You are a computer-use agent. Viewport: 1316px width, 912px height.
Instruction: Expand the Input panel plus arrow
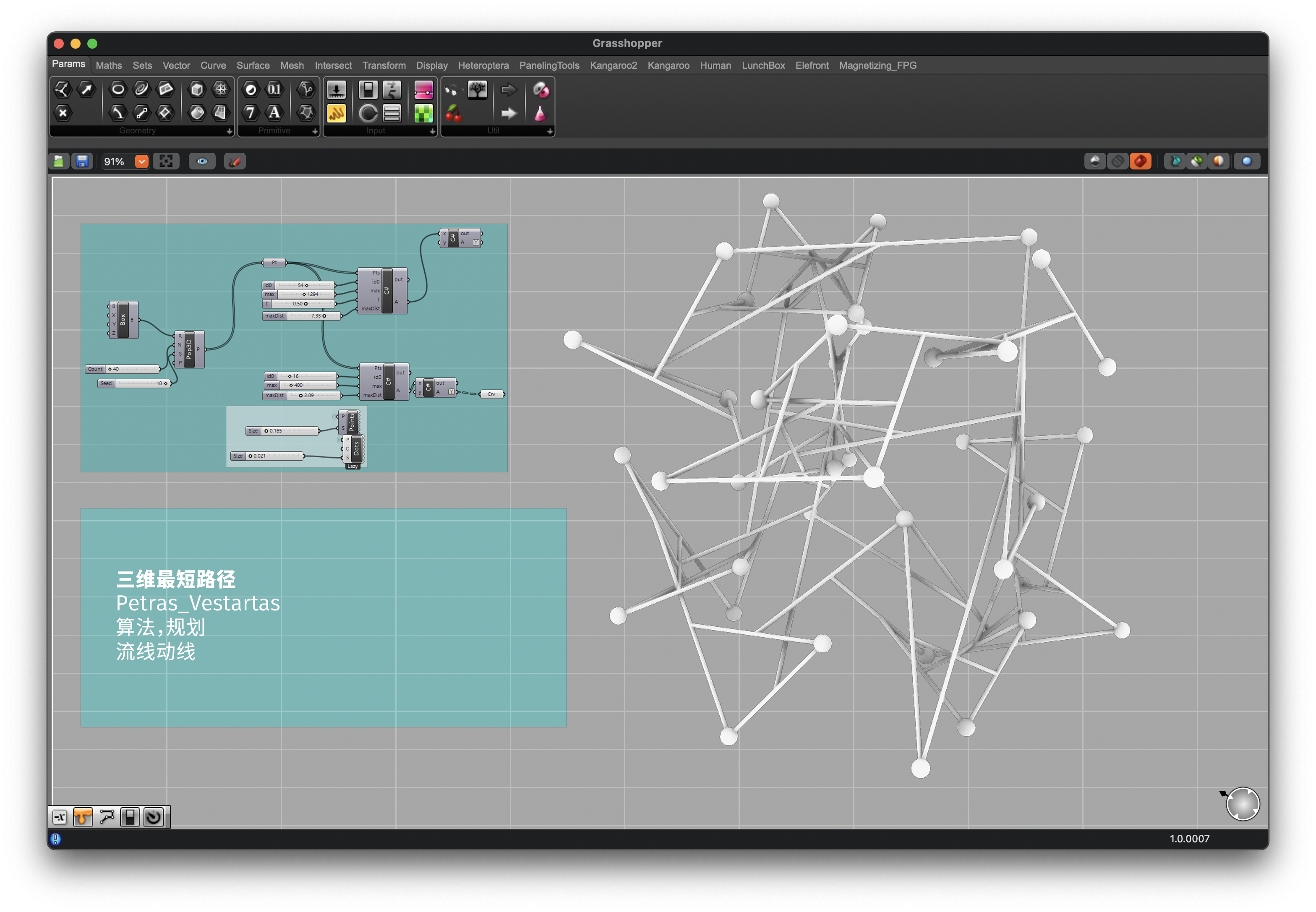click(432, 131)
